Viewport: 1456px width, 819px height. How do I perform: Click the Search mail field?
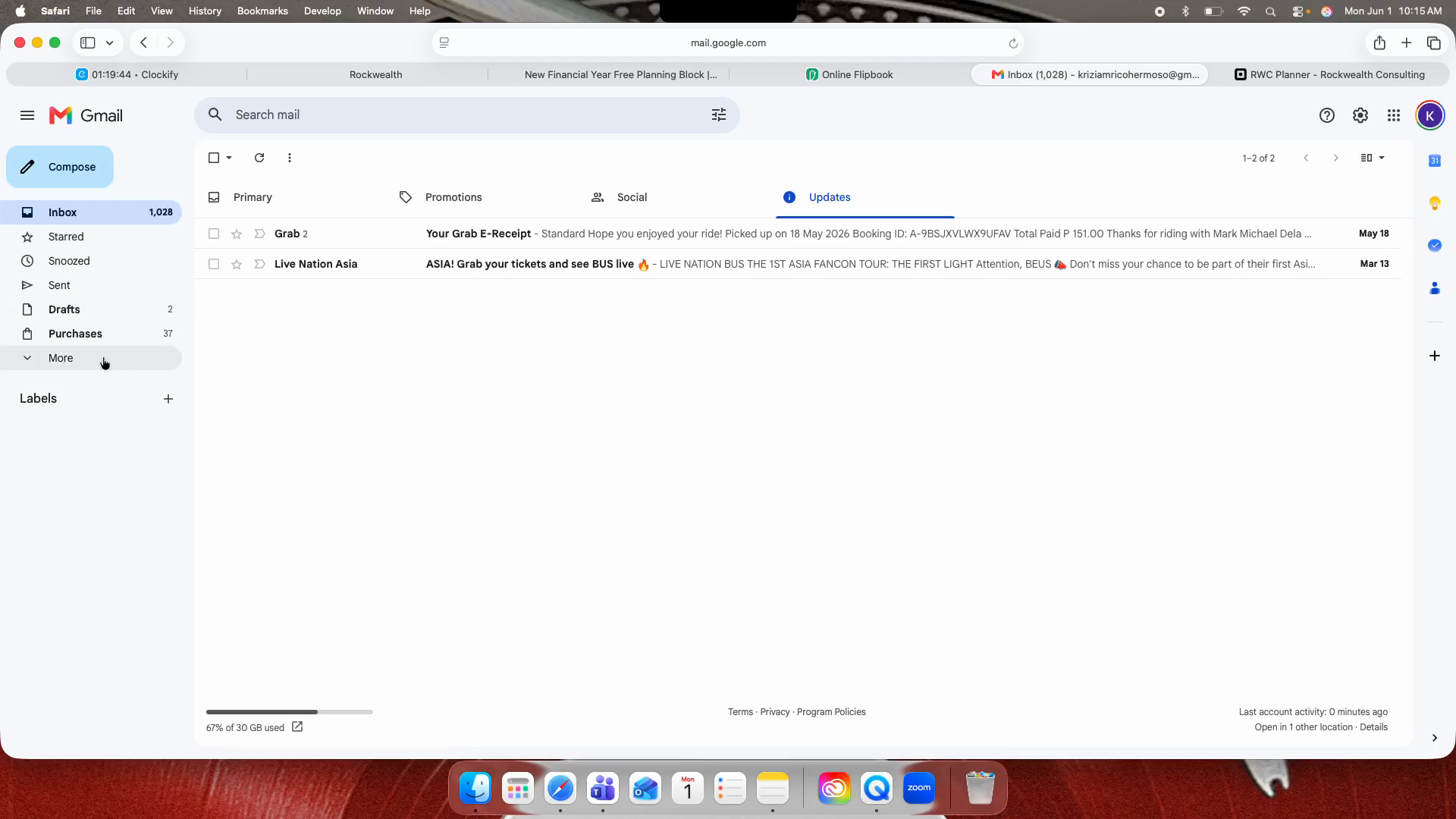[x=467, y=115]
